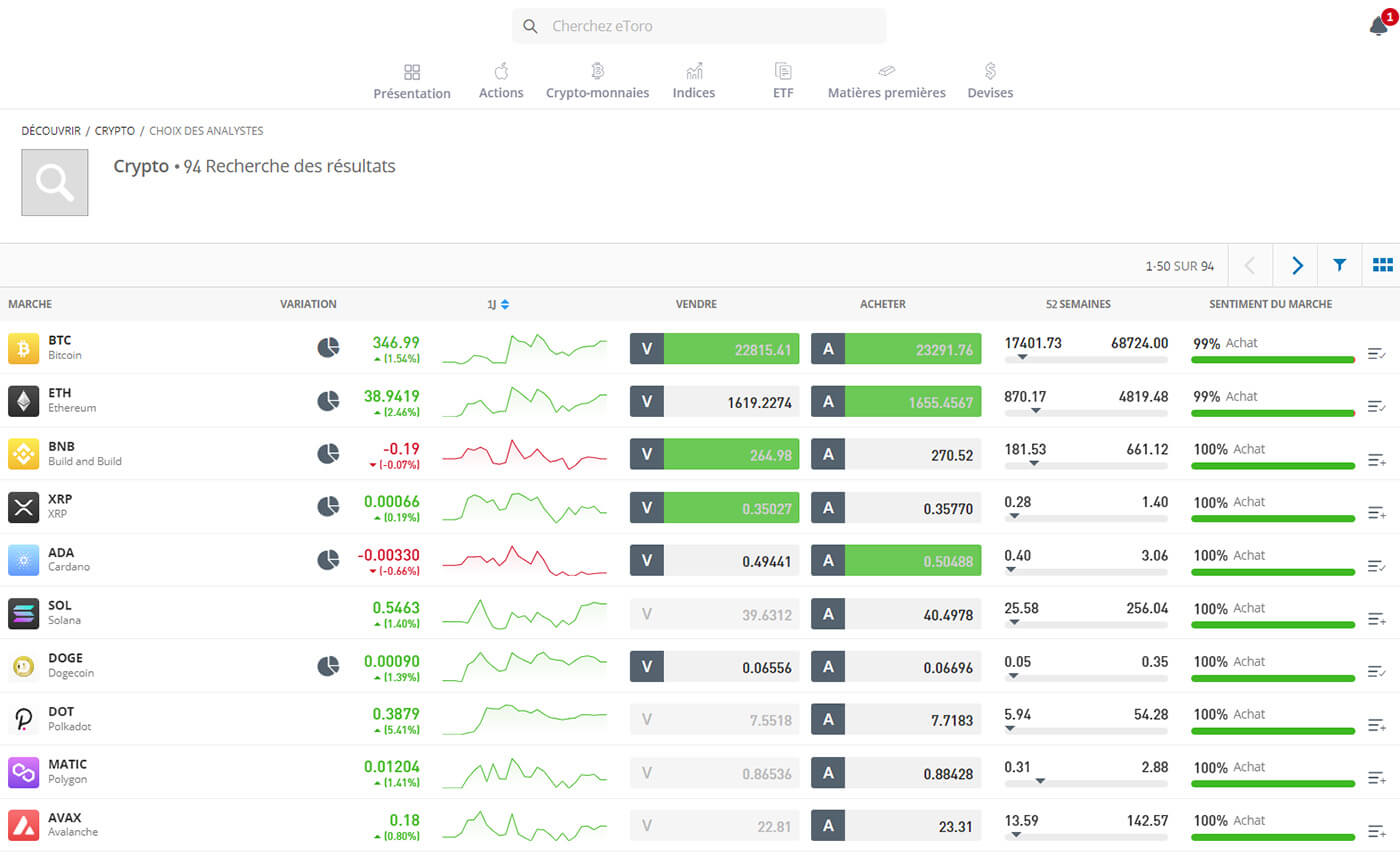The width and height of the screenshot is (1400, 857).
Task: Open the ETH portfolio pie chart icon
Action: pos(328,401)
